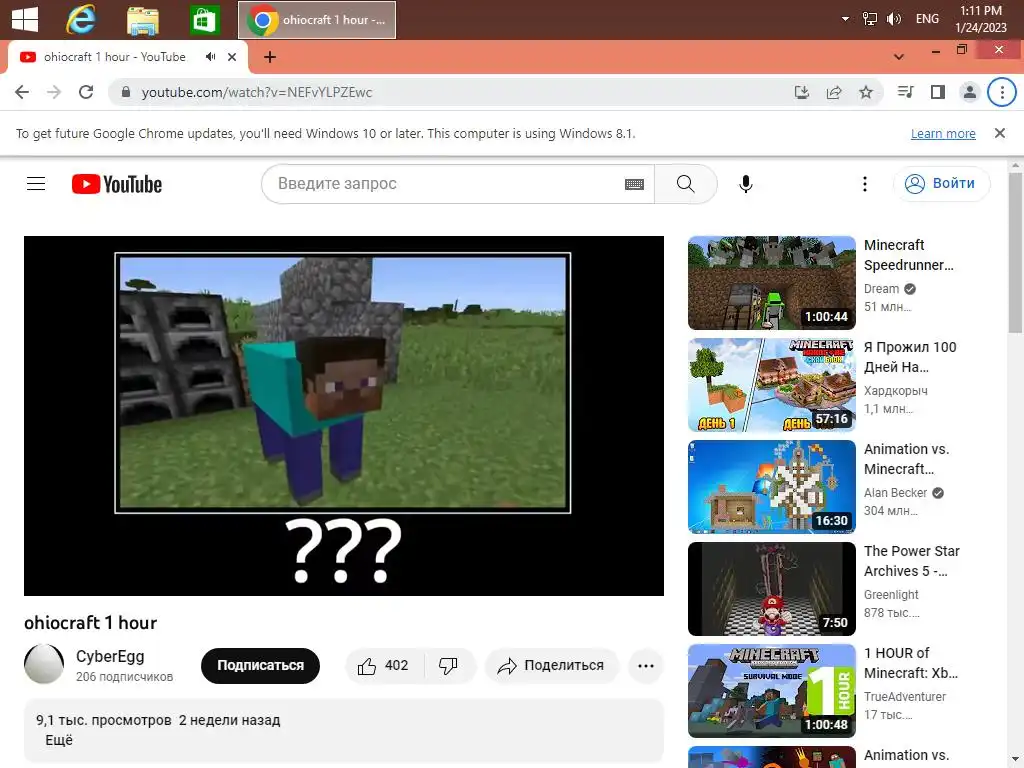
Task: Open Dream channel name
Action: 881,289
